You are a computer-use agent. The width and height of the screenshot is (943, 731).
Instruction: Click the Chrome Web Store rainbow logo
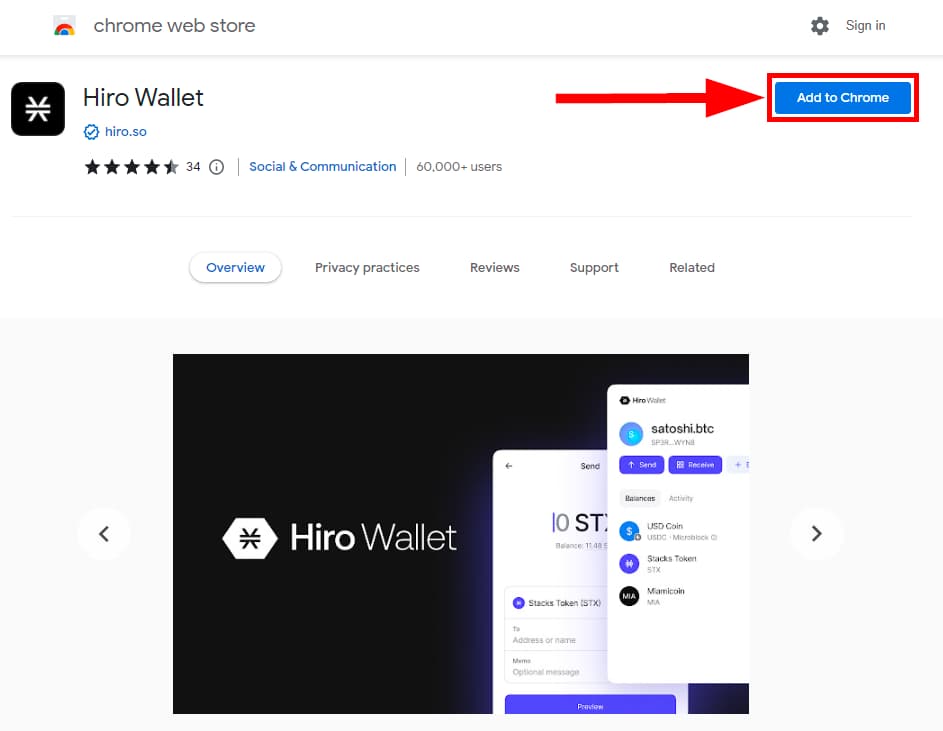point(64,26)
